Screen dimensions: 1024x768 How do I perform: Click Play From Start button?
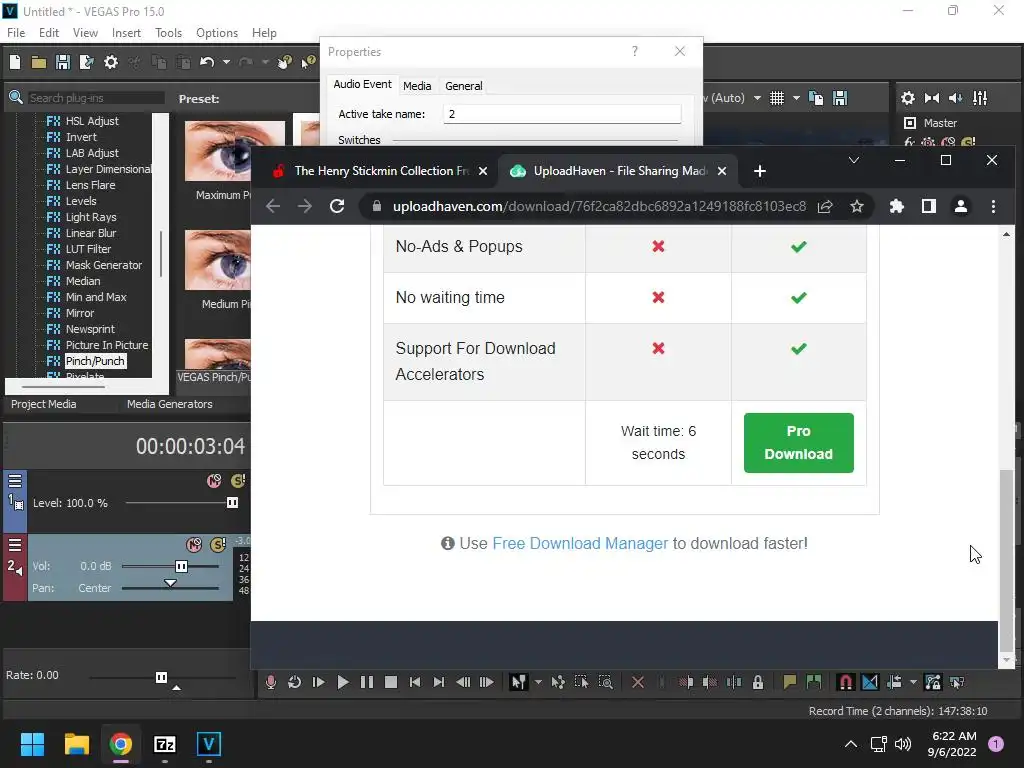319,682
